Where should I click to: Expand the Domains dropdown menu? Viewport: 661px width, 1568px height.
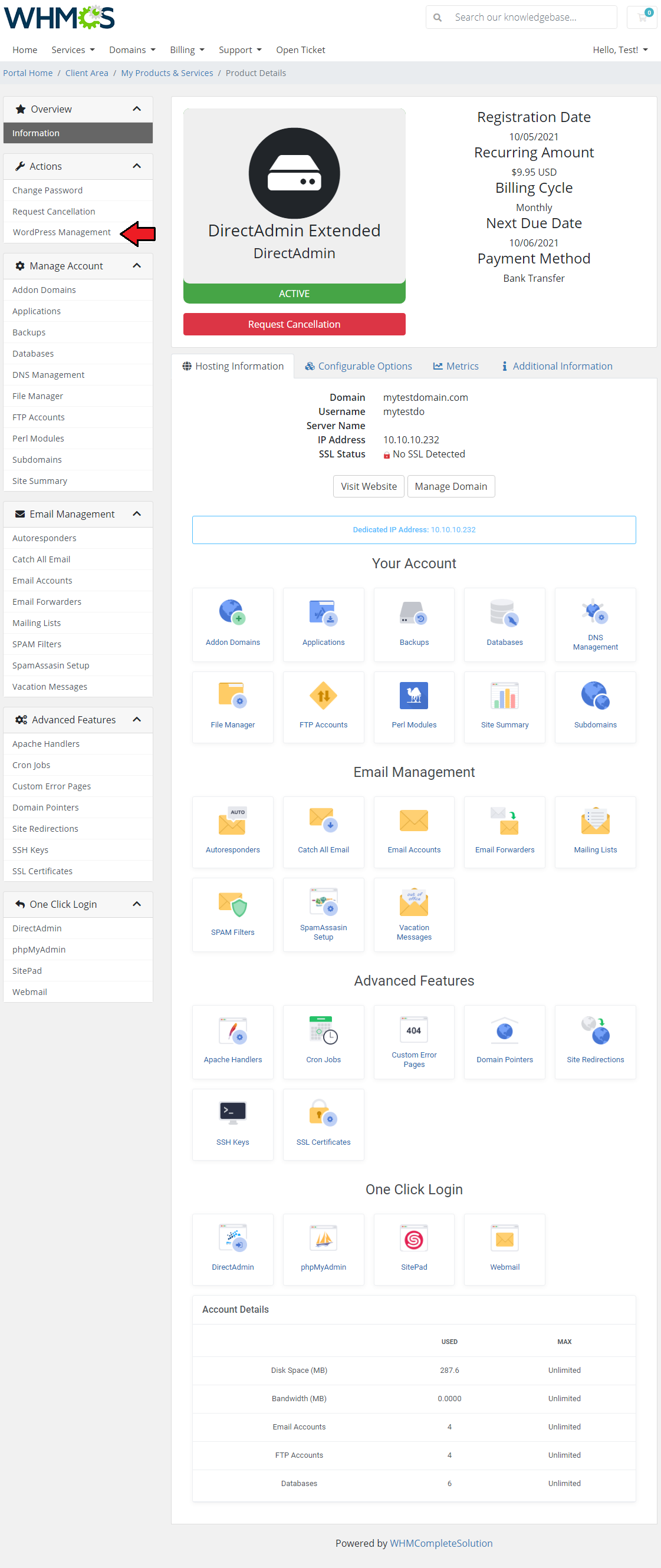click(x=132, y=50)
